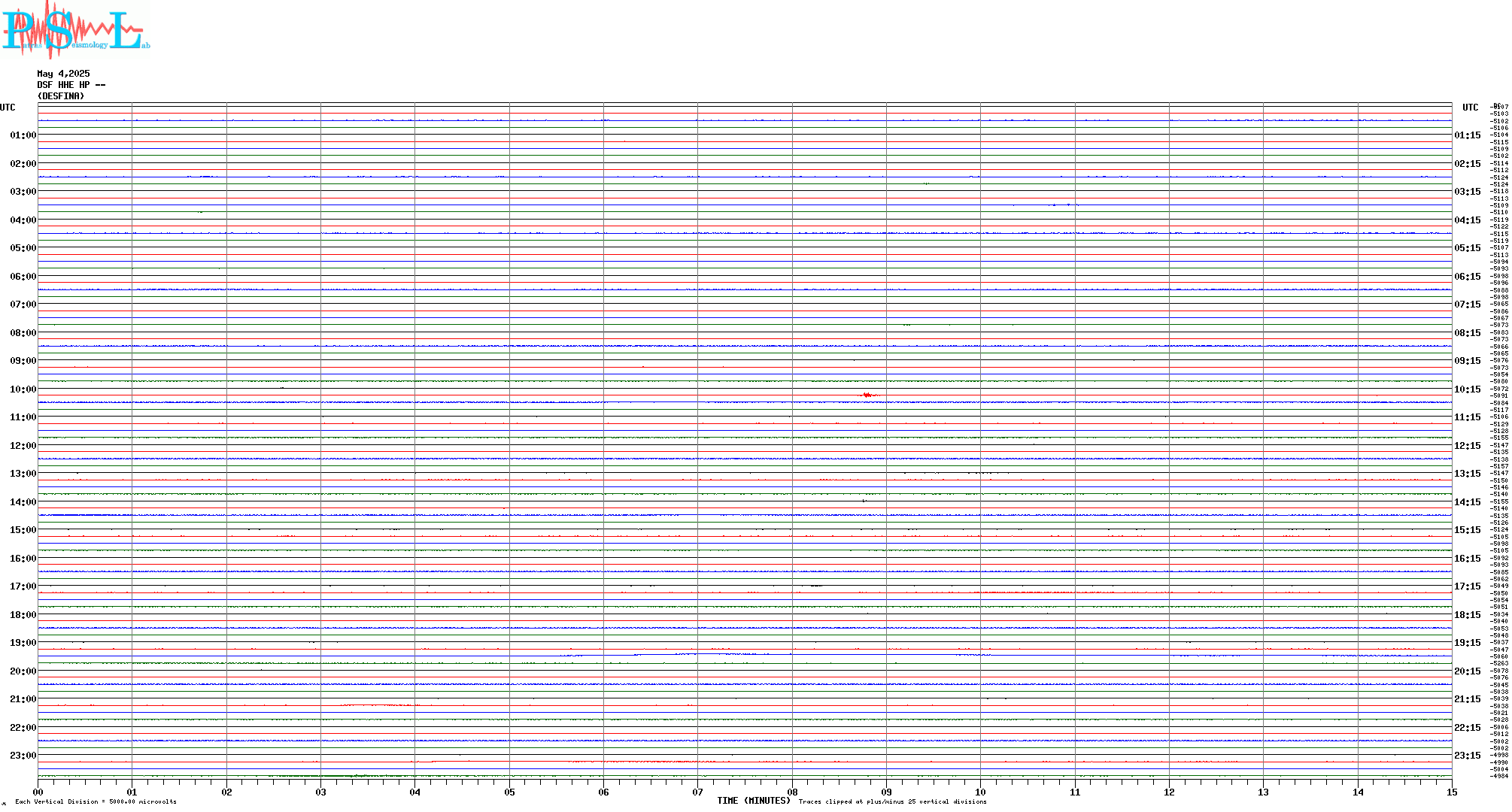This screenshot has width=1512, height=812.
Task: Select the date text May 4,2025
Action: tap(63, 74)
